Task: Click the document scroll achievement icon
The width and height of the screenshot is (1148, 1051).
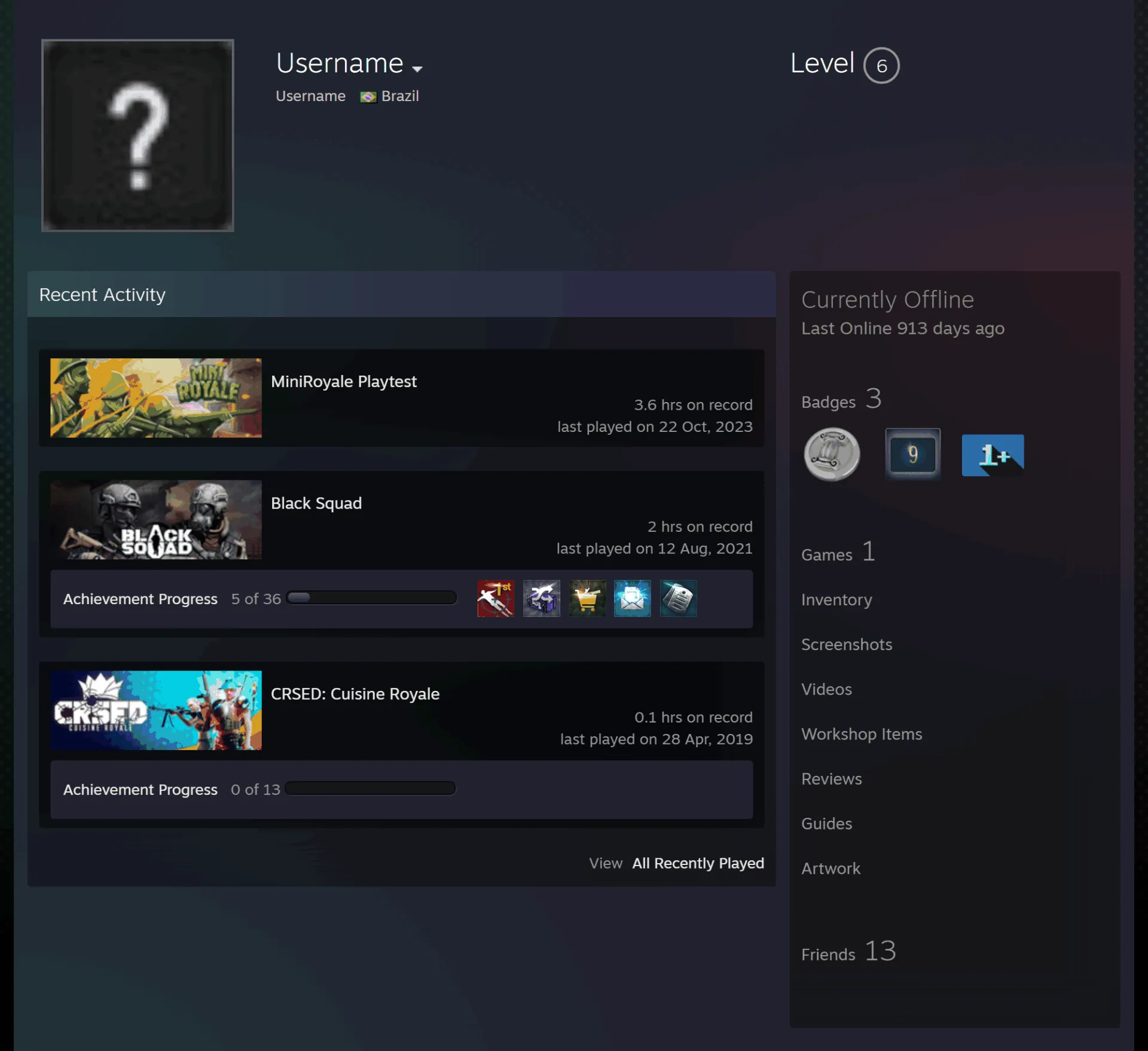Action: [679, 598]
